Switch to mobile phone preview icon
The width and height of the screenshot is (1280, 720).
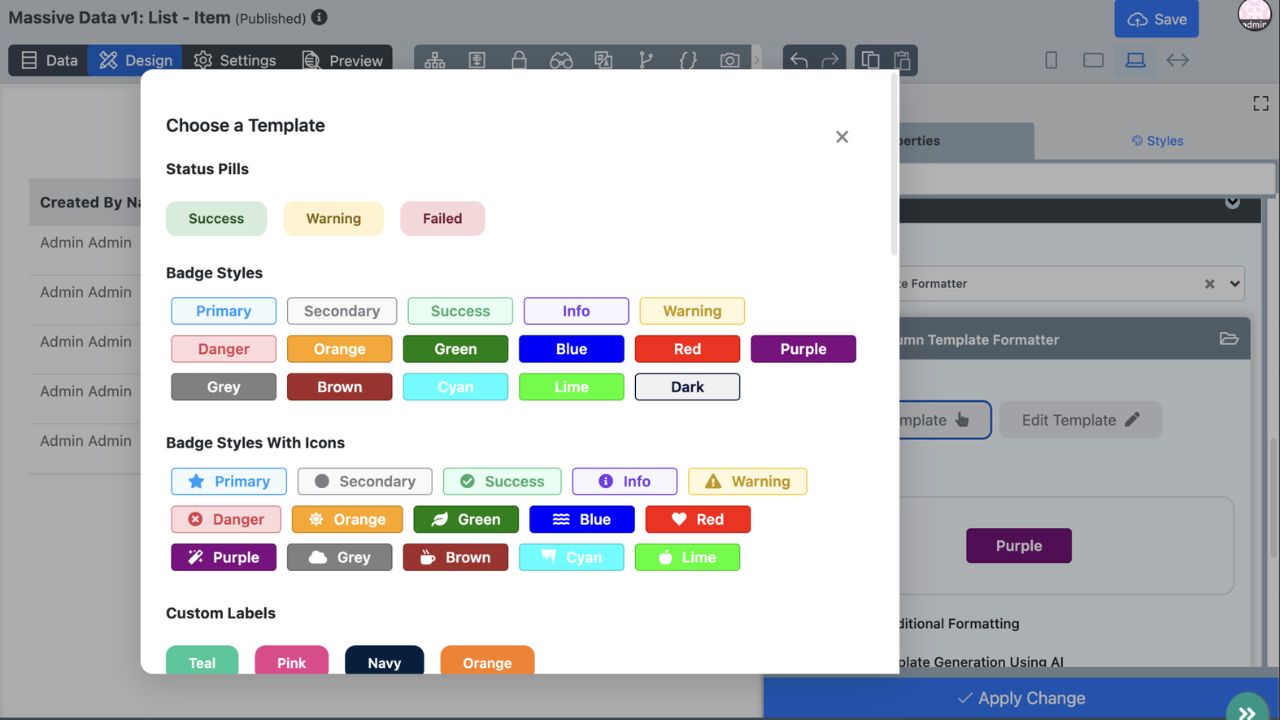click(x=1051, y=60)
